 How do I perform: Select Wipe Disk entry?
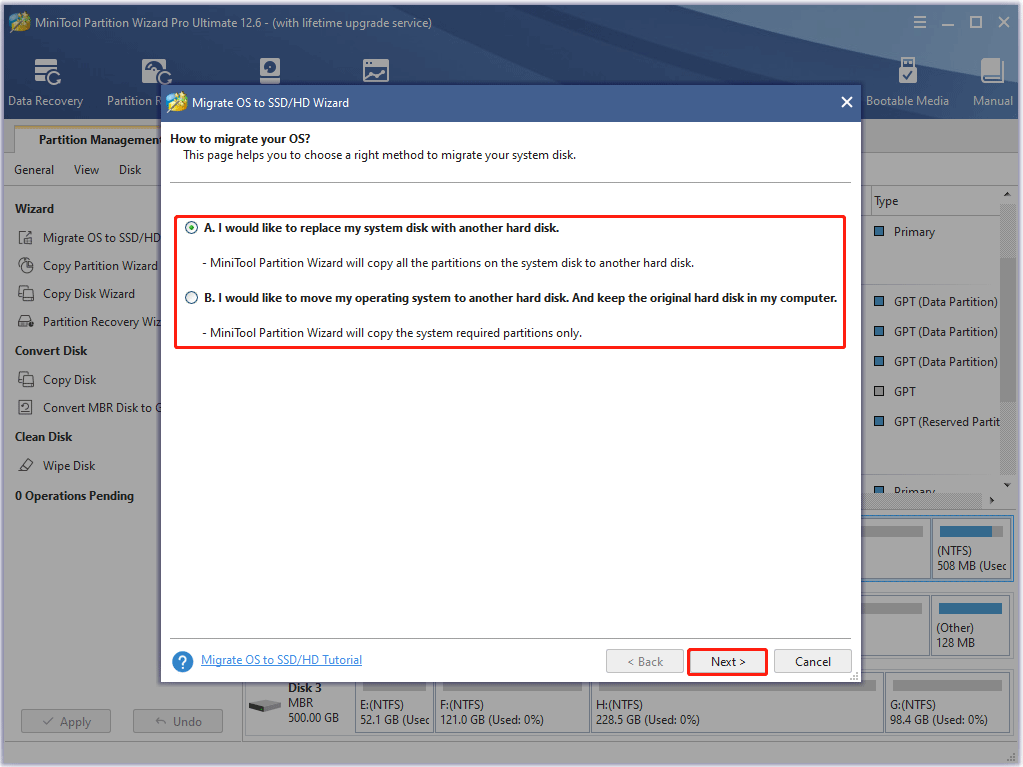pyautogui.click(x=69, y=466)
